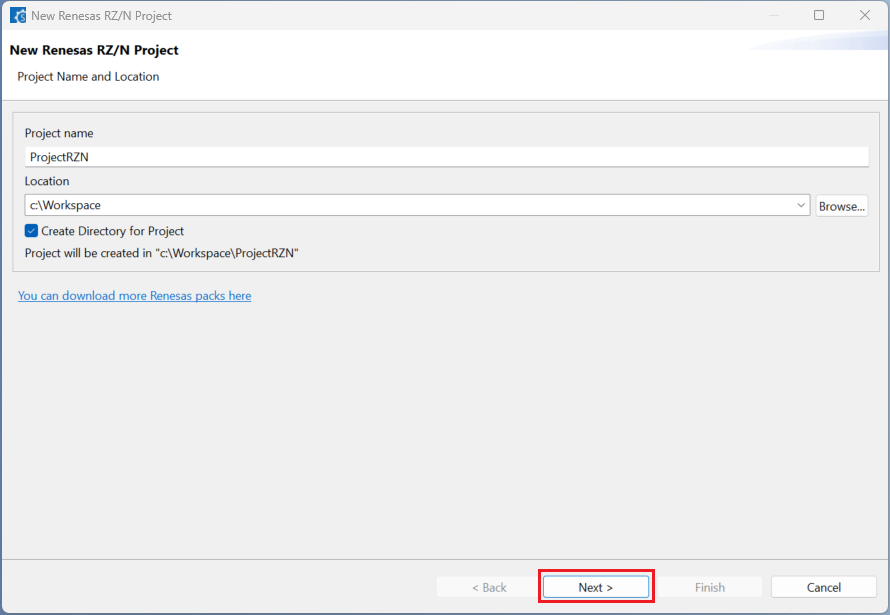
Task: Click the Cancel button
Action: pos(824,587)
